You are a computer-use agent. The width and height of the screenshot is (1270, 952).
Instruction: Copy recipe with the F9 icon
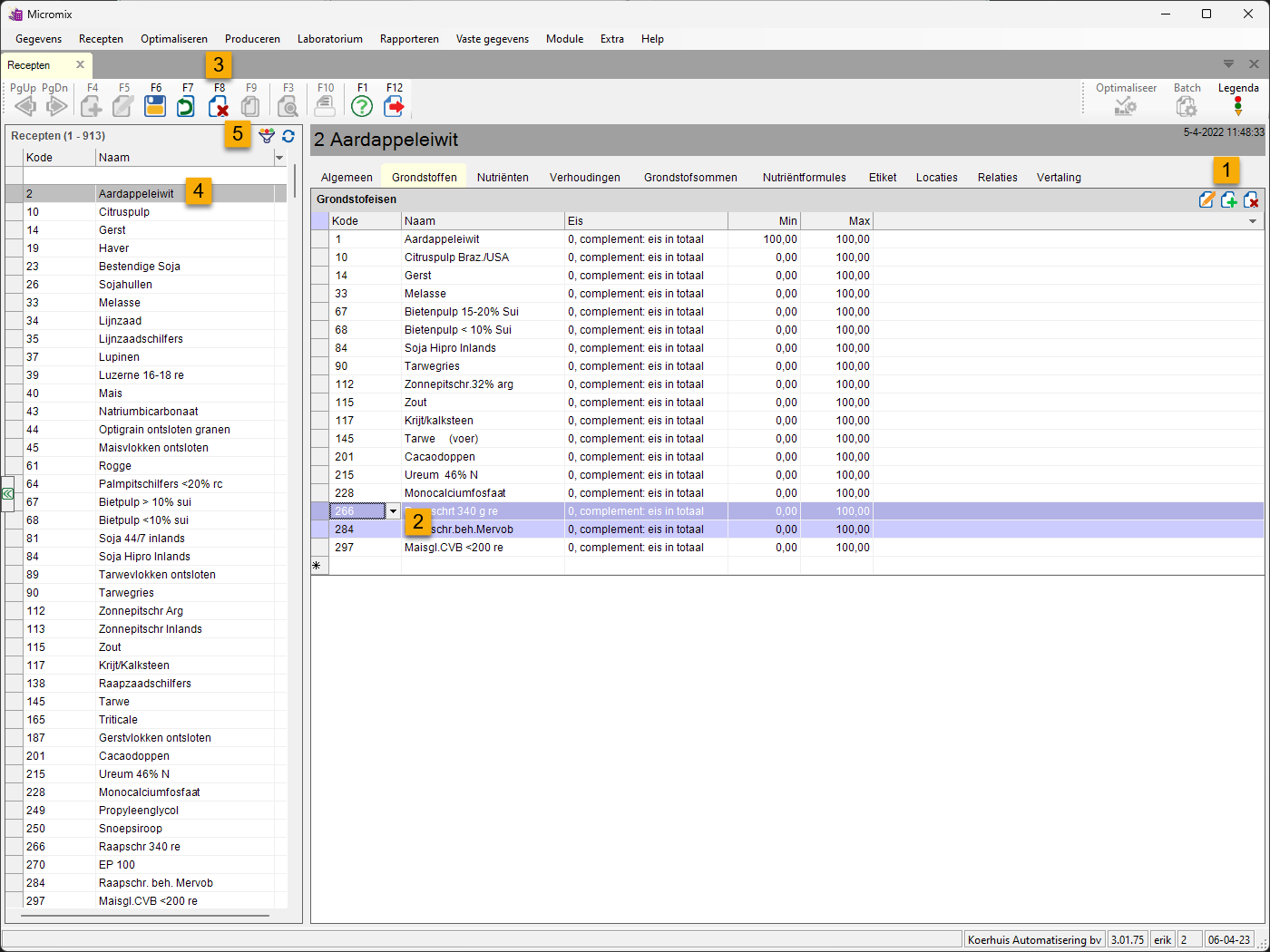[x=250, y=106]
